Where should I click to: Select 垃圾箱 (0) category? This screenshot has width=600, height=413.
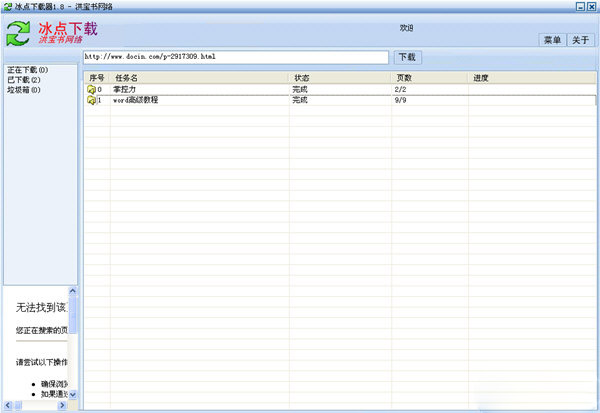pos(24,90)
